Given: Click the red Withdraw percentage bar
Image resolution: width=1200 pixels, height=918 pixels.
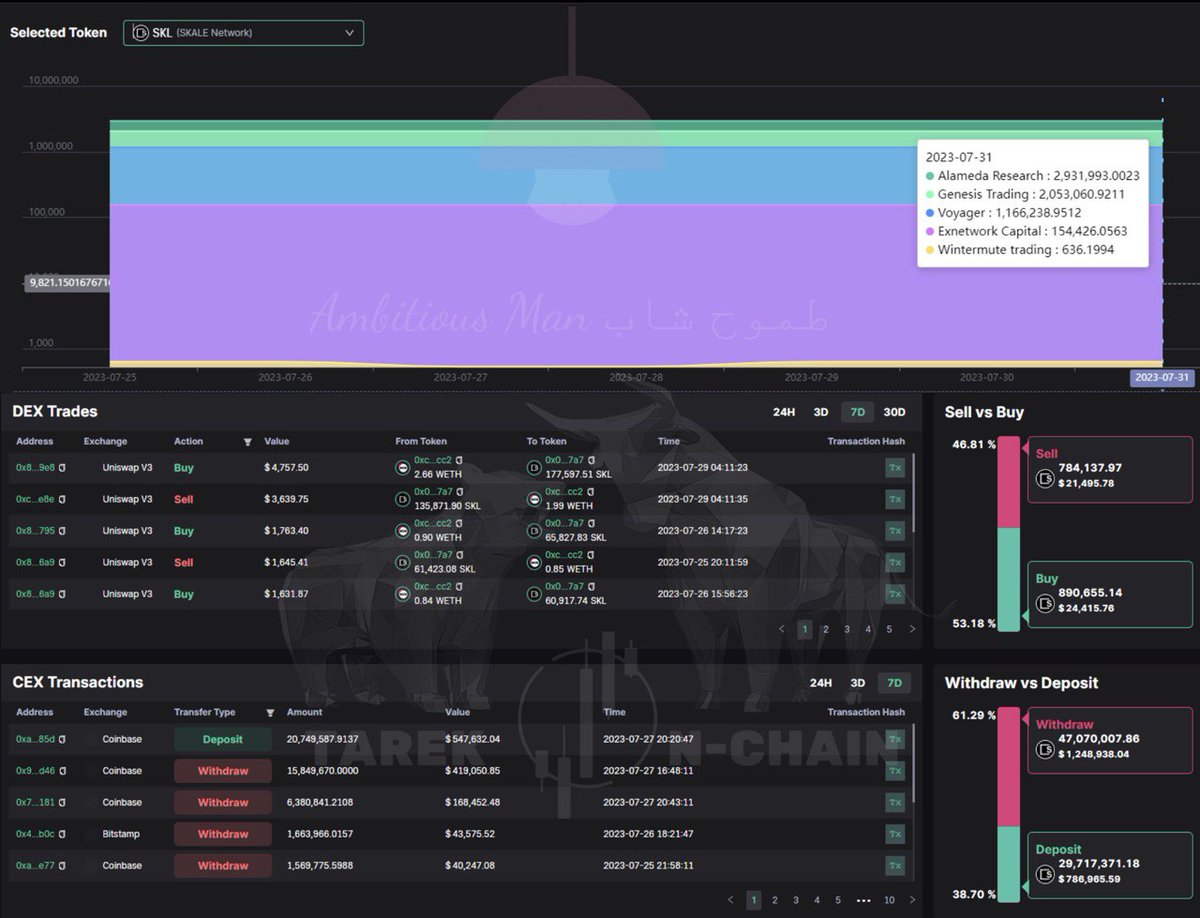Looking at the screenshot, I should click(1008, 767).
